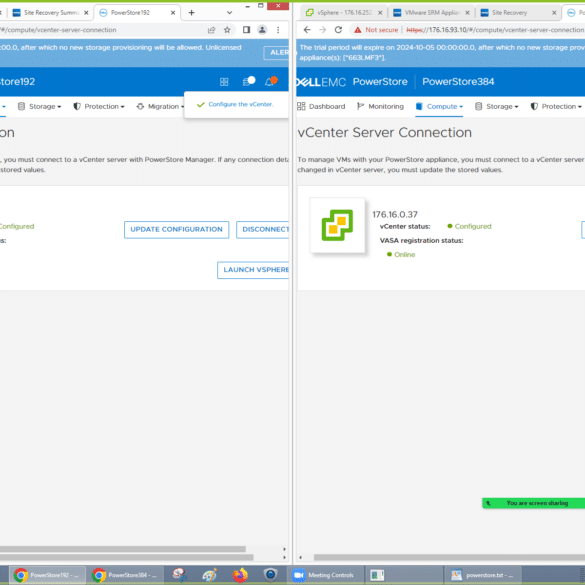This screenshot has height=585, width=585.
Task: Expand the Storage menu in PowerStore192
Action: [40, 106]
